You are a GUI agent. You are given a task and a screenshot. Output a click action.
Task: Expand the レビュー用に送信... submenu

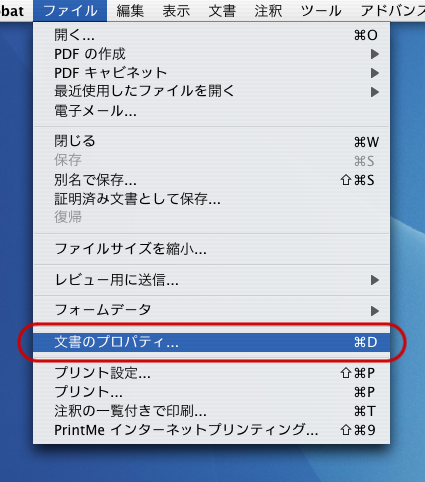pos(211,280)
